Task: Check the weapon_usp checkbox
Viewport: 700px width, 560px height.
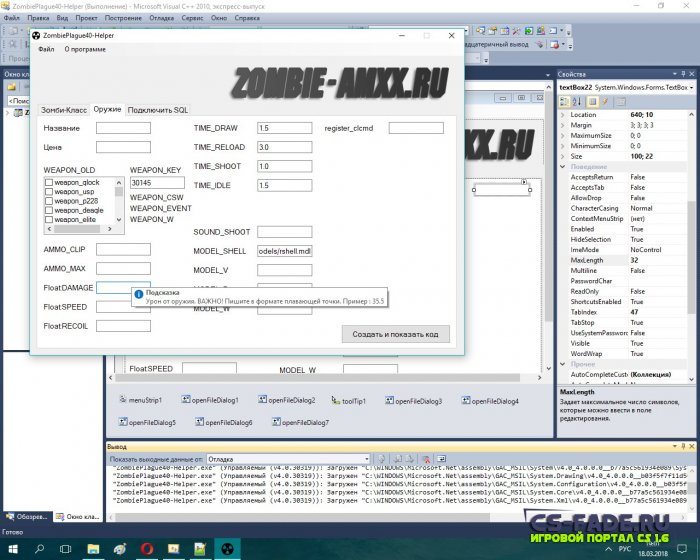Action: click(x=49, y=192)
